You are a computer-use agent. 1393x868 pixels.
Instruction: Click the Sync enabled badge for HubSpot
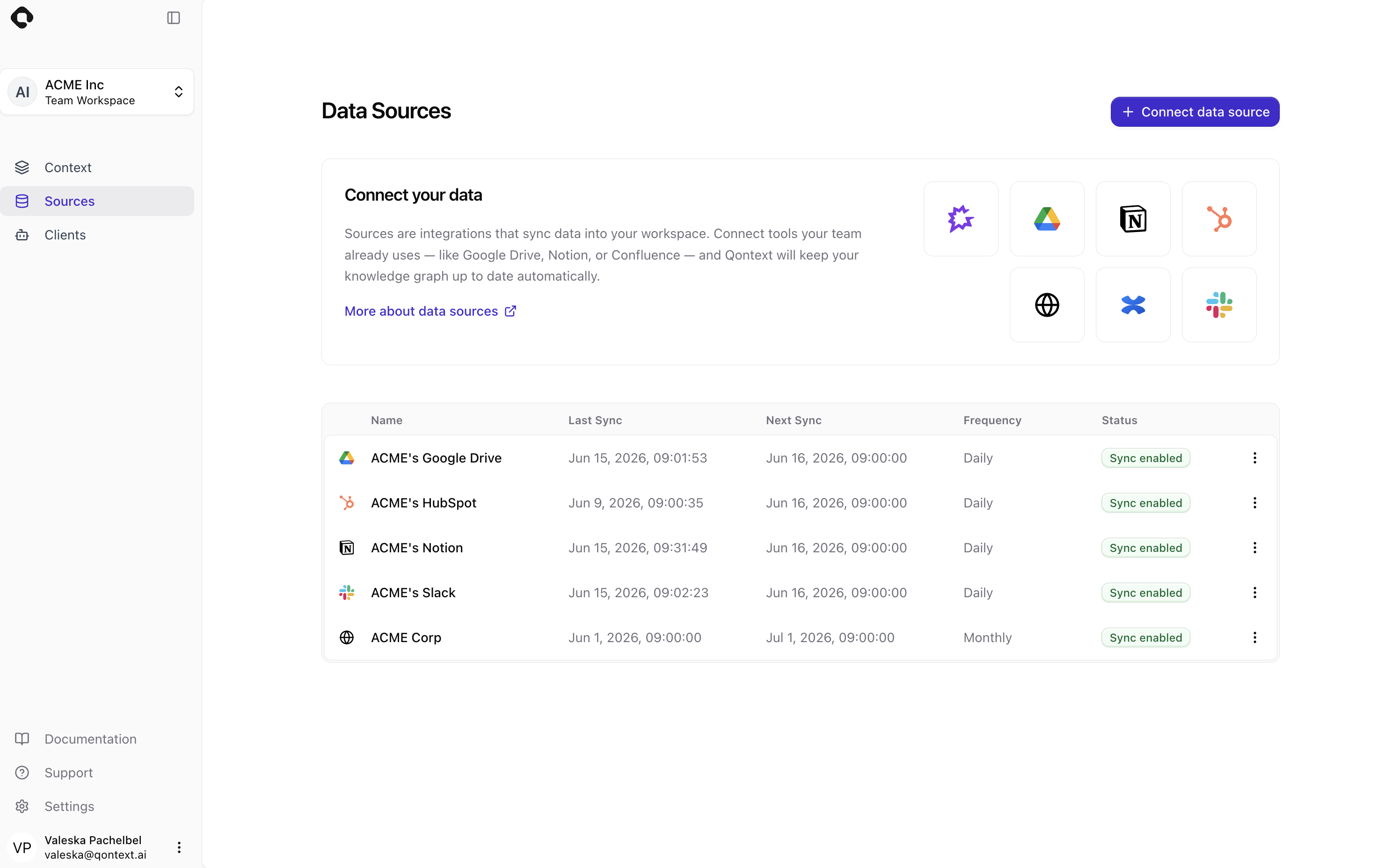click(x=1145, y=503)
